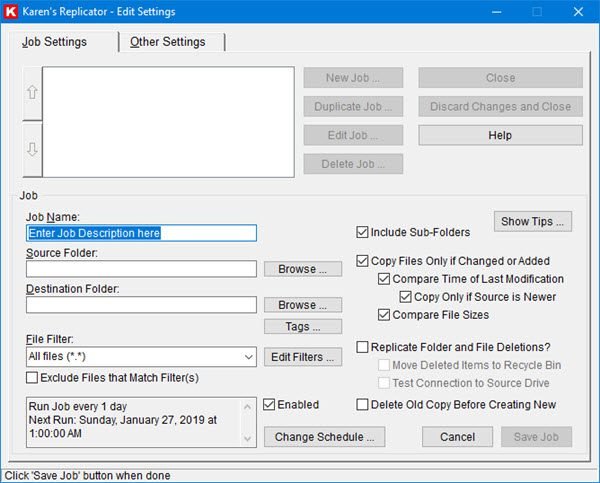
Task: Check Exclude Files that Match Filter(s)
Action: [32, 377]
